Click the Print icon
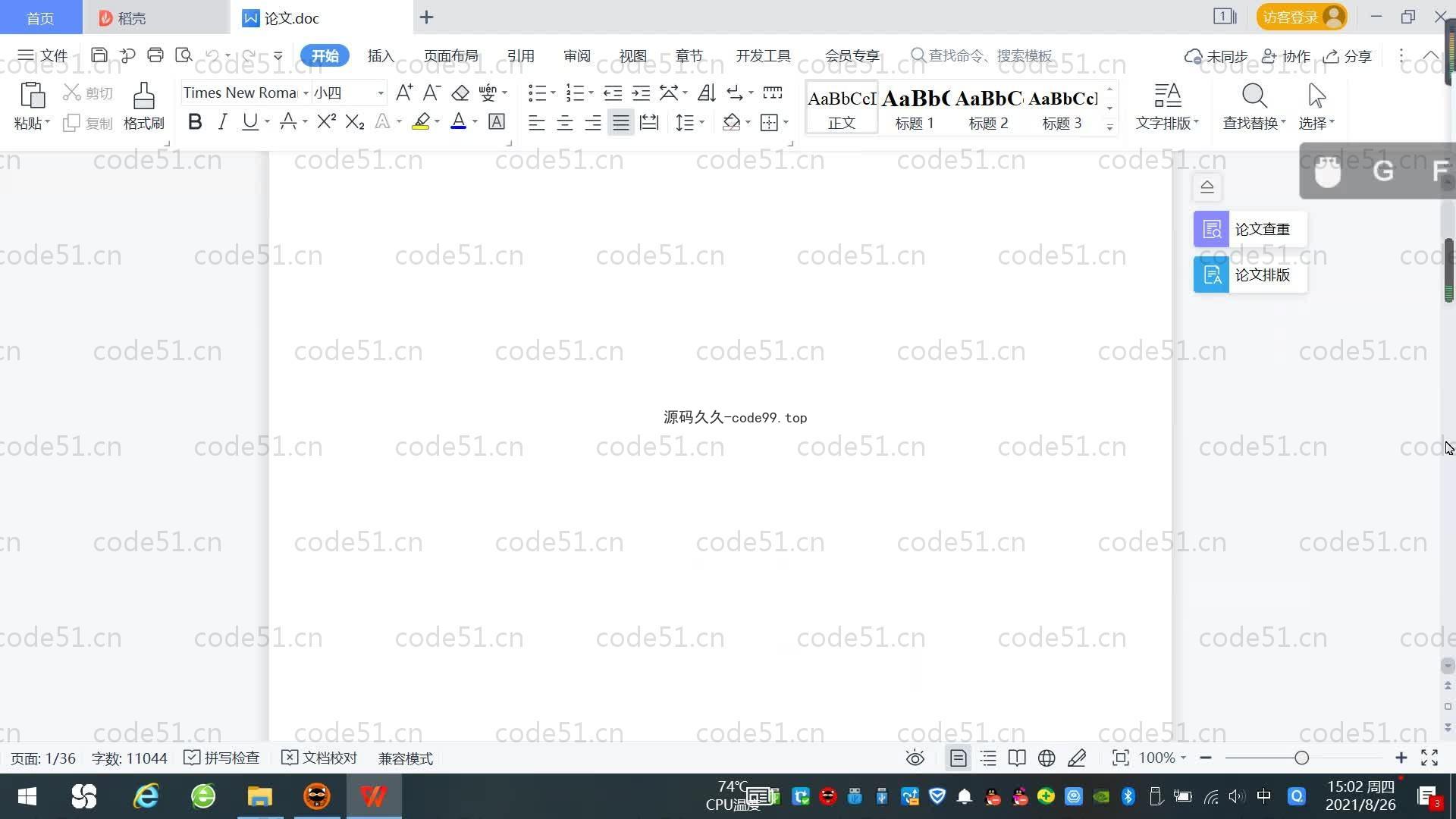The width and height of the screenshot is (1456, 819). (x=155, y=55)
